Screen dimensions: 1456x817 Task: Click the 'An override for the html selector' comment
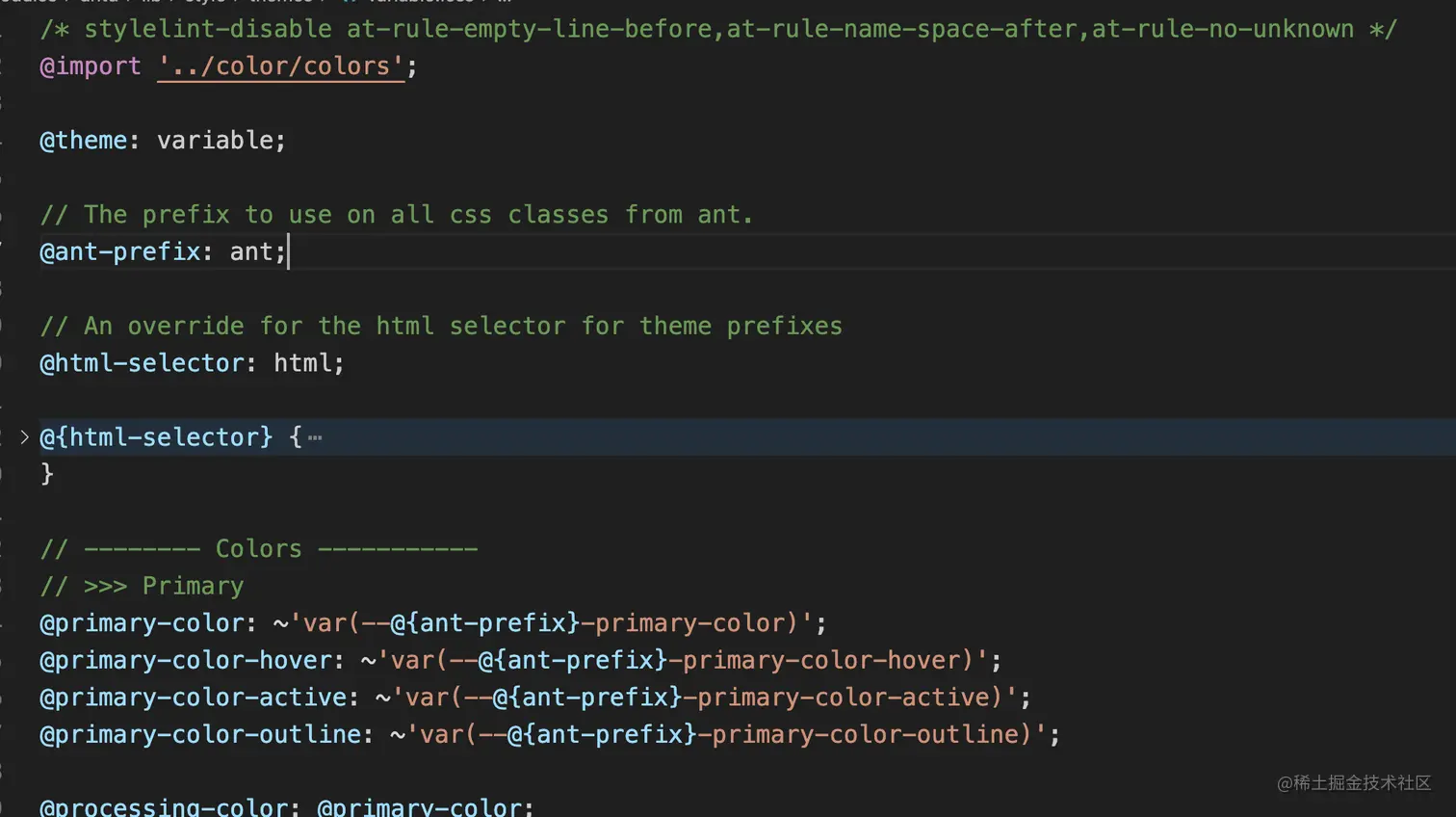[x=441, y=327]
